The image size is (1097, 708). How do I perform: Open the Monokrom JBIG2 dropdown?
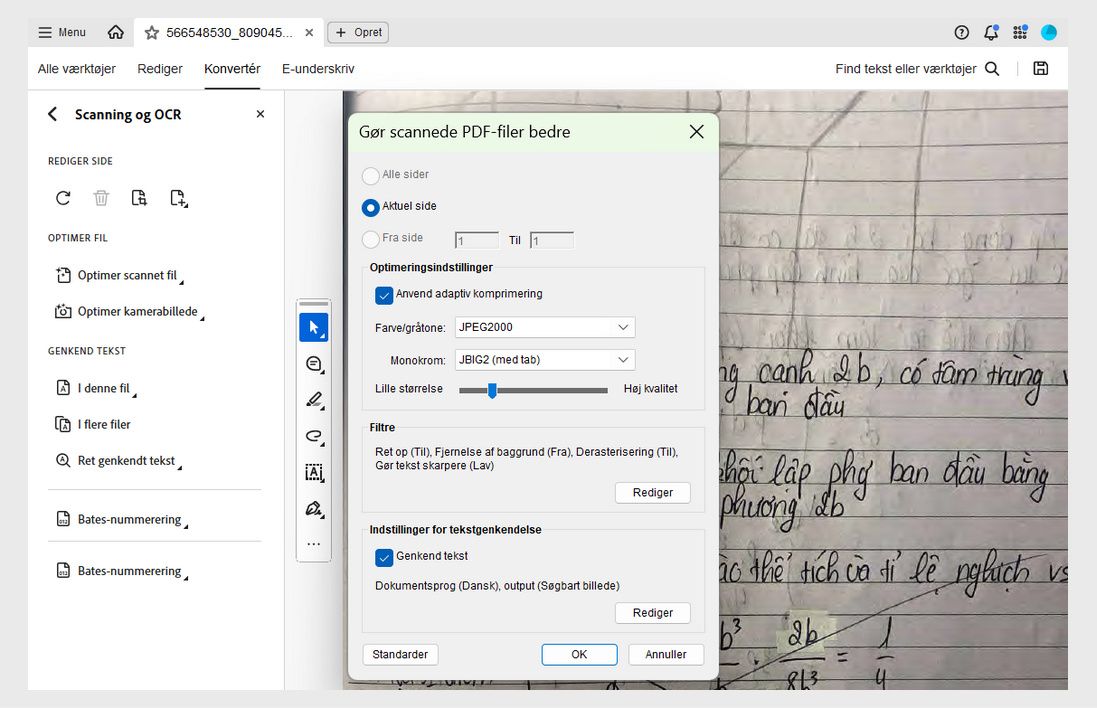[x=544, y=359]
